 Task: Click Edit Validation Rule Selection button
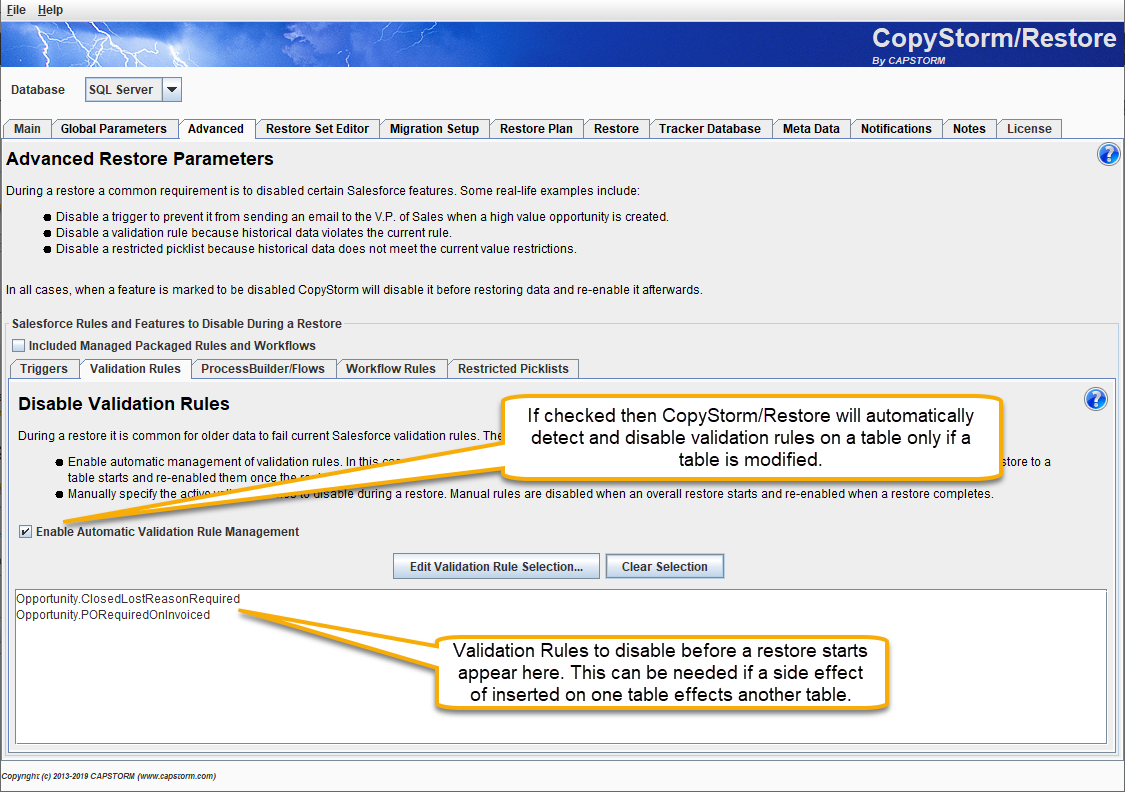tap(496, 567)
